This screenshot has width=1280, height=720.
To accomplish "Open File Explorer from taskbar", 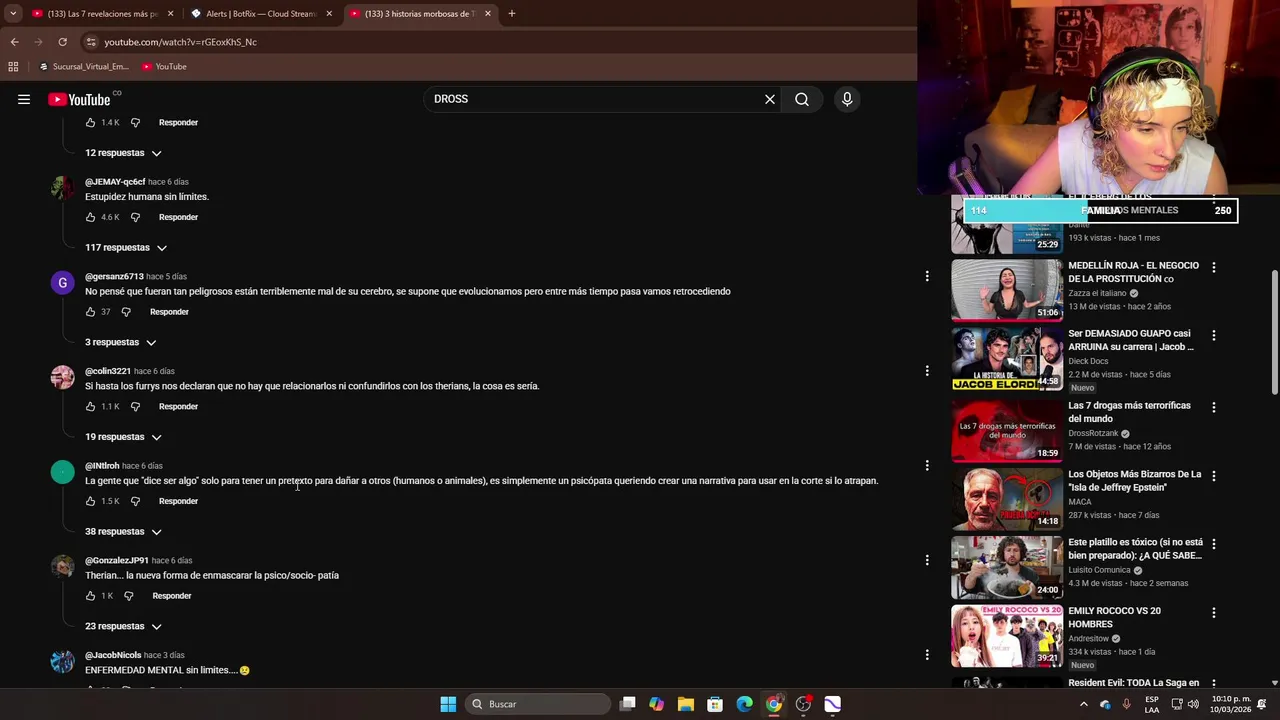I will 686,704.
